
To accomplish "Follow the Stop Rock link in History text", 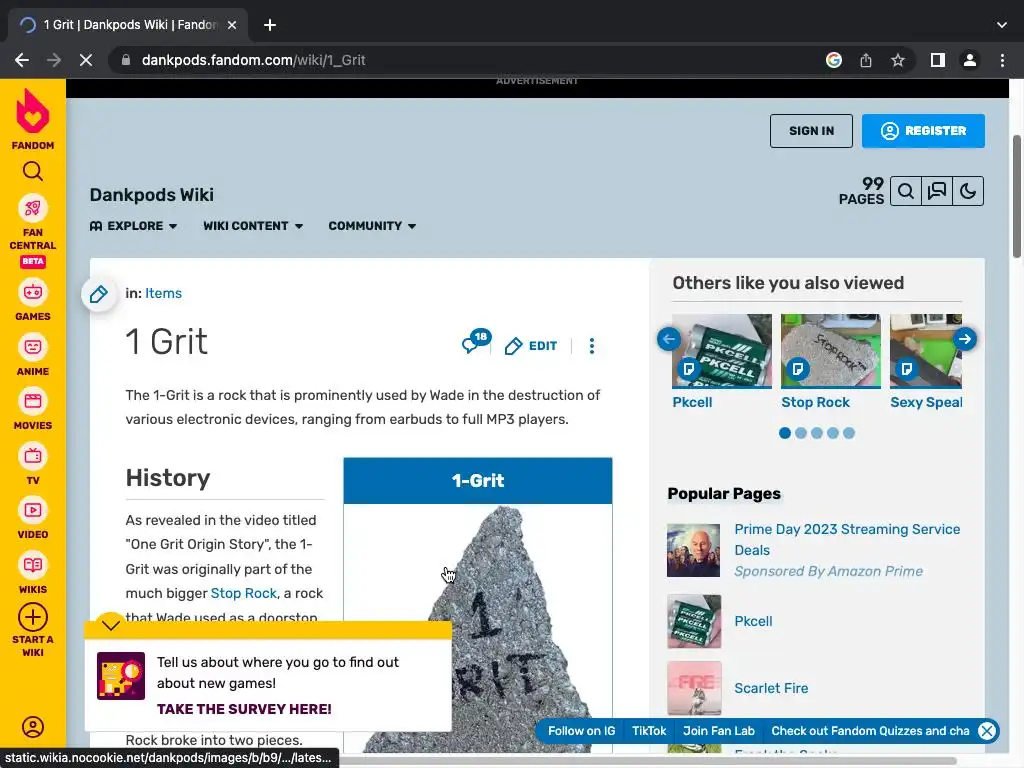I will (244, 593).
